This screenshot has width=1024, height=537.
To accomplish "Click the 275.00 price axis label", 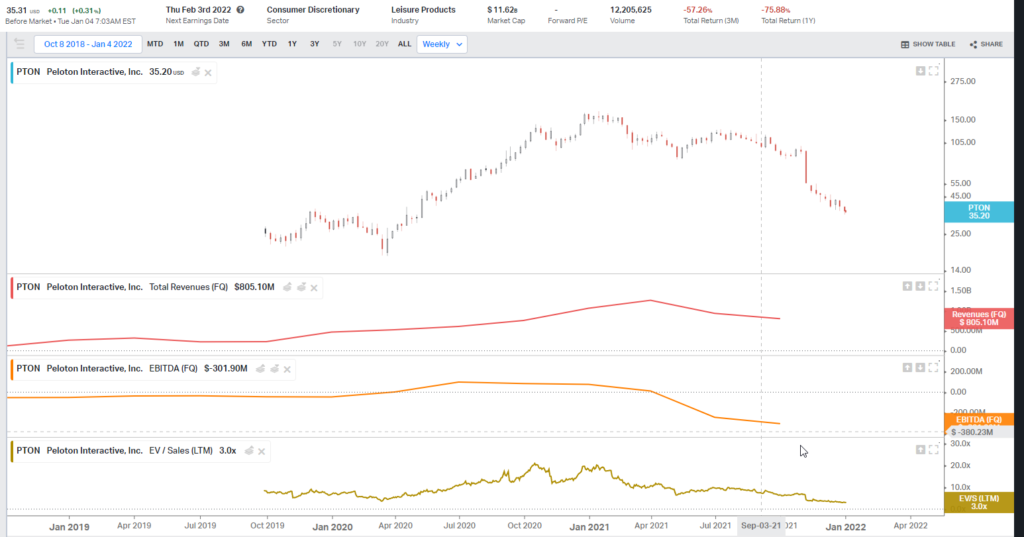I will tap(963, 82).
